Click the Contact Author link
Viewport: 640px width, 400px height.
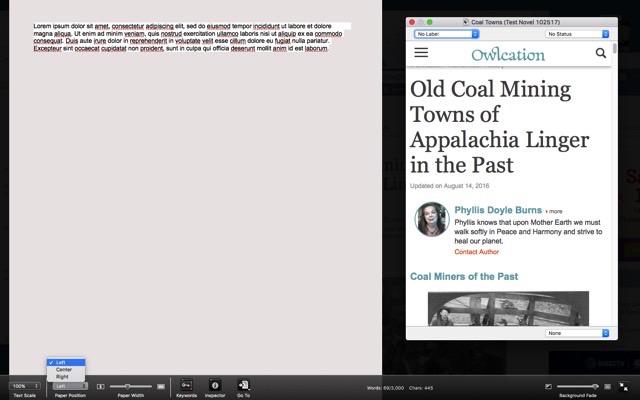coord(476,252)
